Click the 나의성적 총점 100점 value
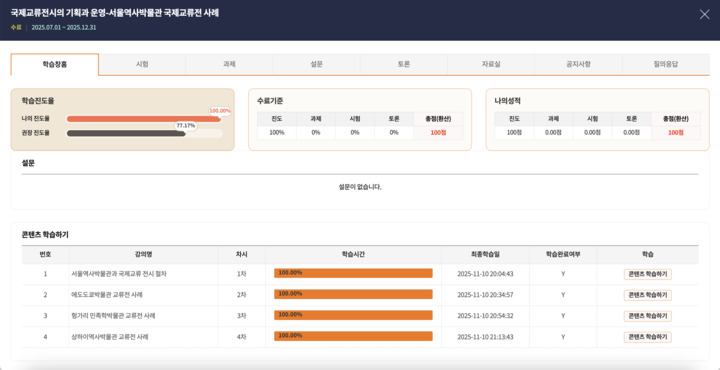Viewport: 720px width, 370px height. (675, 133)
